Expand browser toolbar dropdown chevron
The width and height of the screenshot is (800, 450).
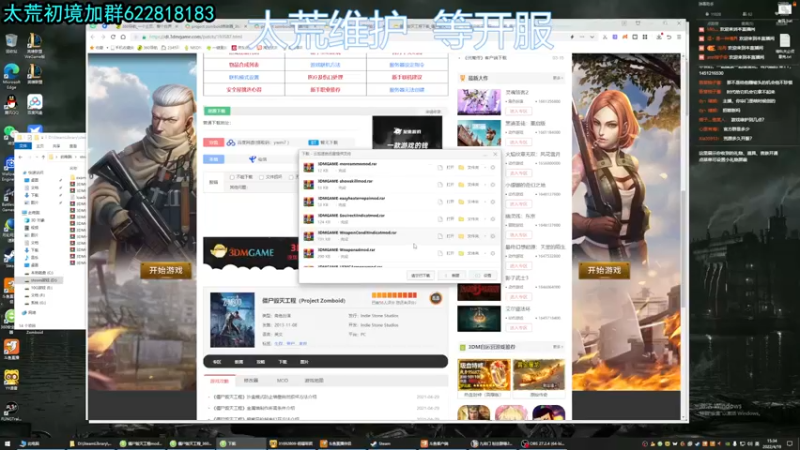pyautogui.click(x=592, y=37)
